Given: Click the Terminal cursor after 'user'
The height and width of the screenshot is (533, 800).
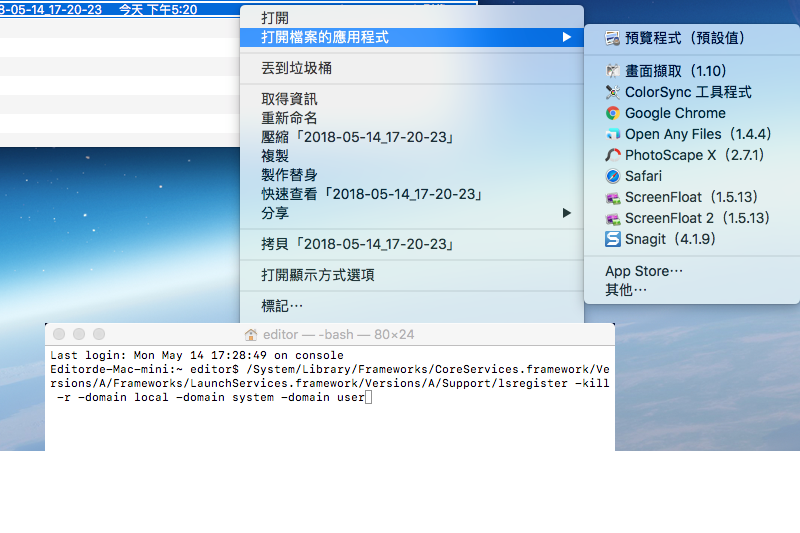Looking at the screenshot, I should point(369,397).
